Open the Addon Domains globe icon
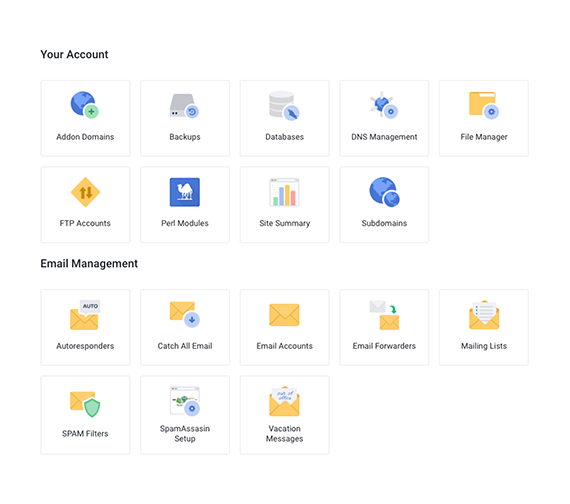 coord(85,104)
